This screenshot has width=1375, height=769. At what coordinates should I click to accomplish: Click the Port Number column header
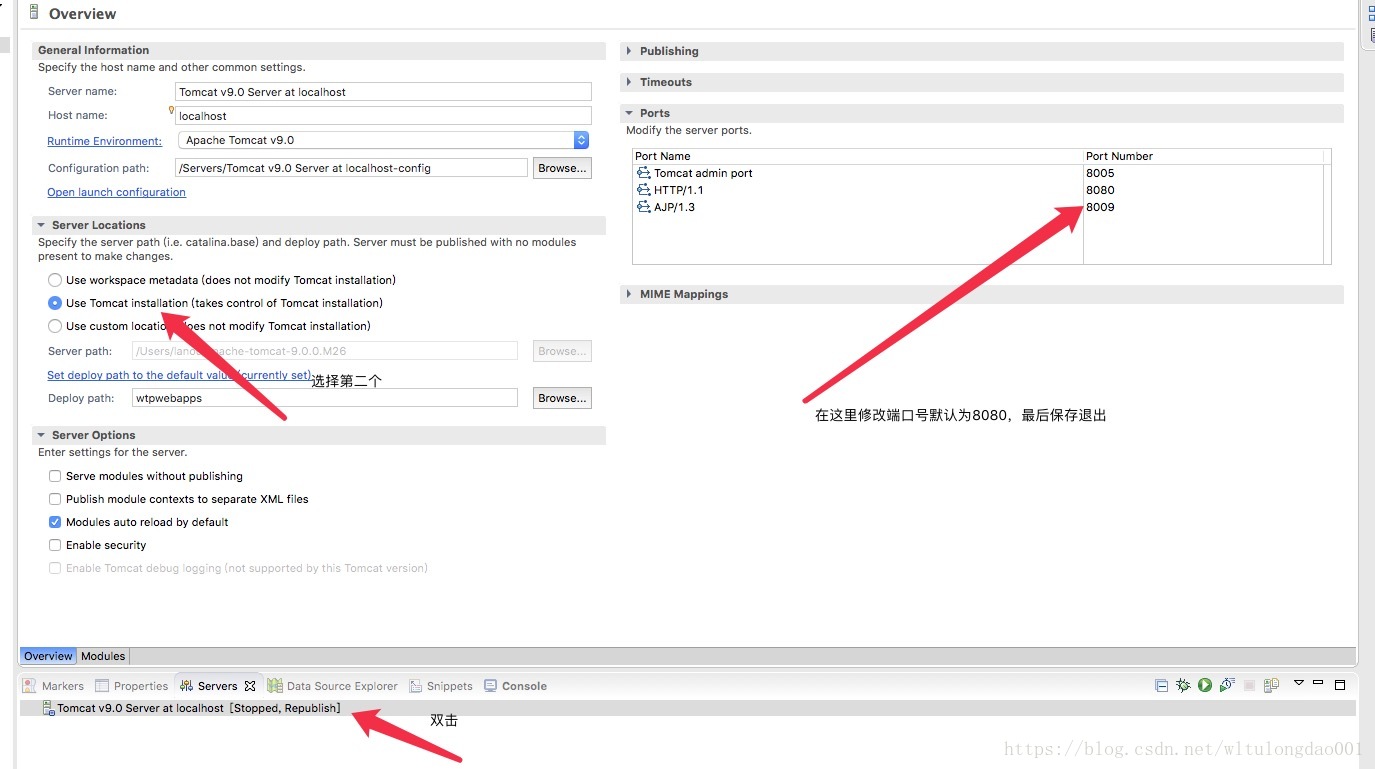[x=1203, y=156]
